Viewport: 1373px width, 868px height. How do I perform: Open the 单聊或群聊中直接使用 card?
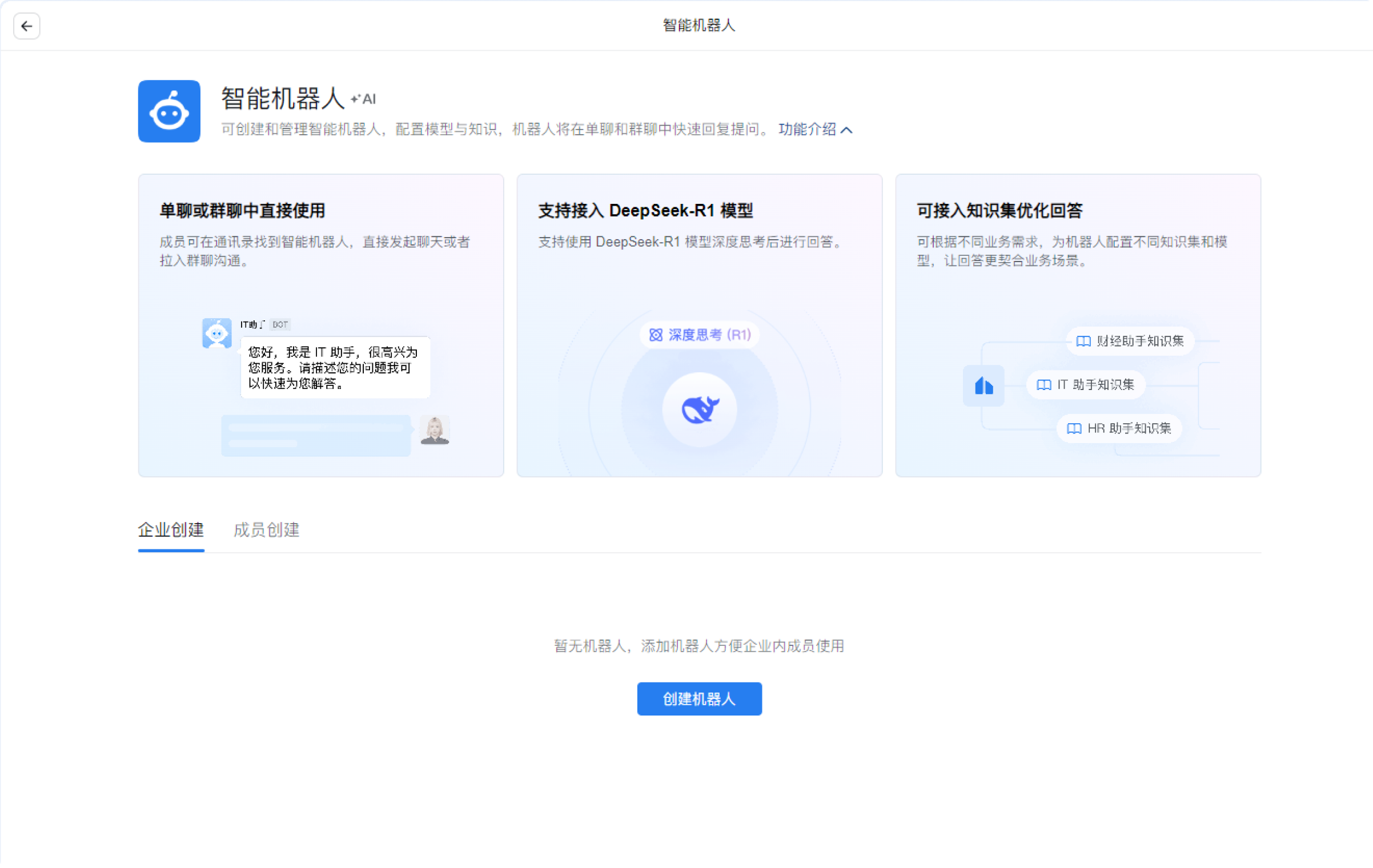pyautogui.click(x=242, y=211)
